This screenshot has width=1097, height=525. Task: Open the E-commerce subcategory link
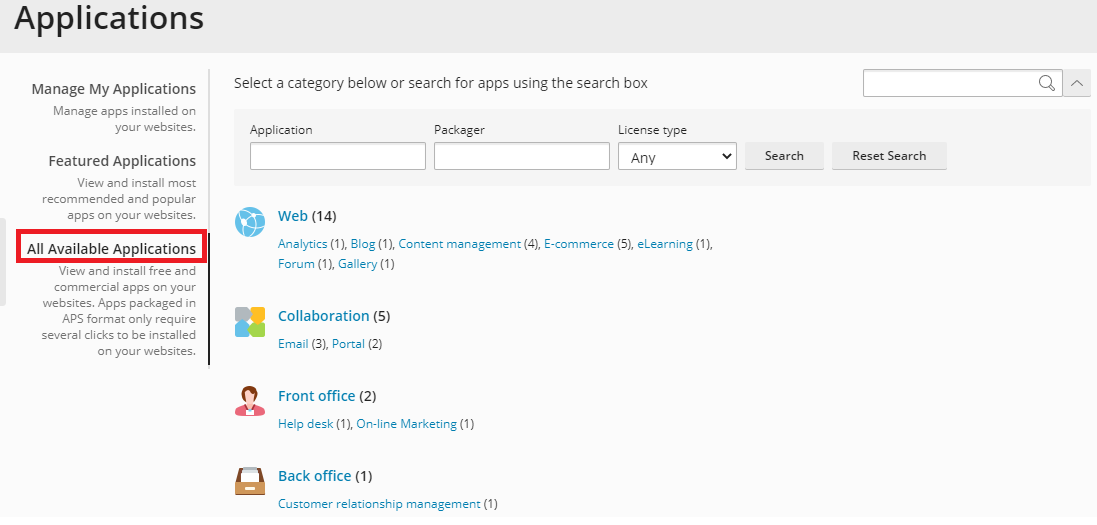(579, 244)
